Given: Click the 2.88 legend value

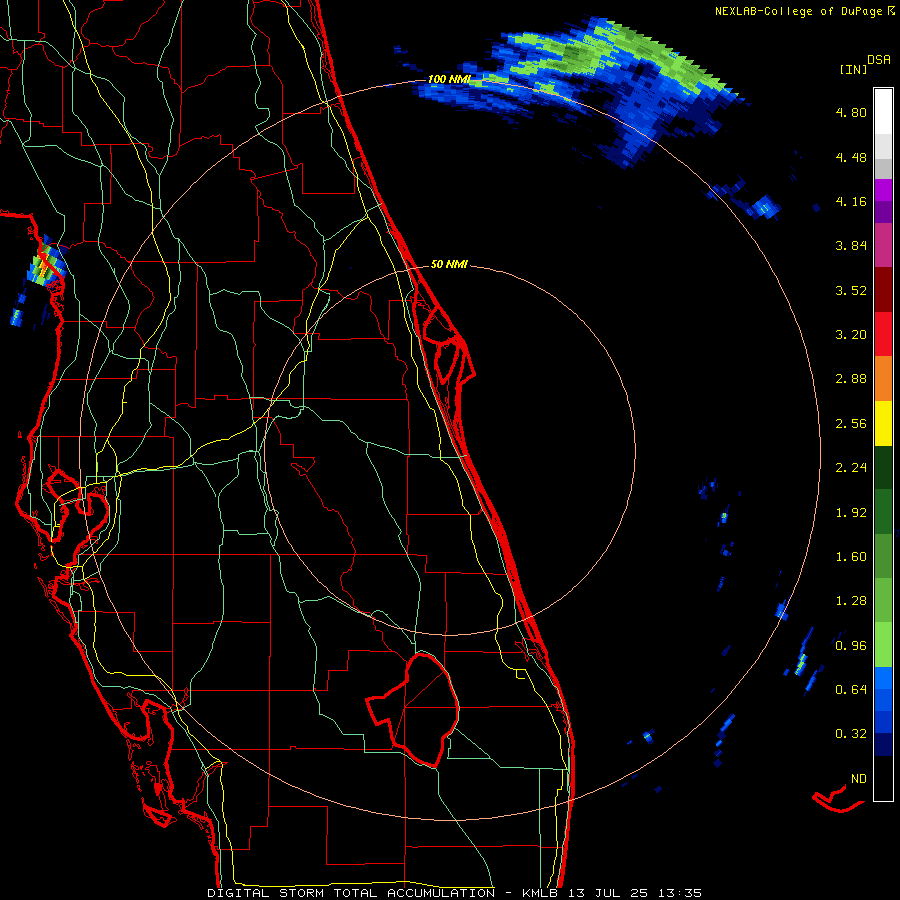Looking at the screenshot, I should tap(851, 379).
